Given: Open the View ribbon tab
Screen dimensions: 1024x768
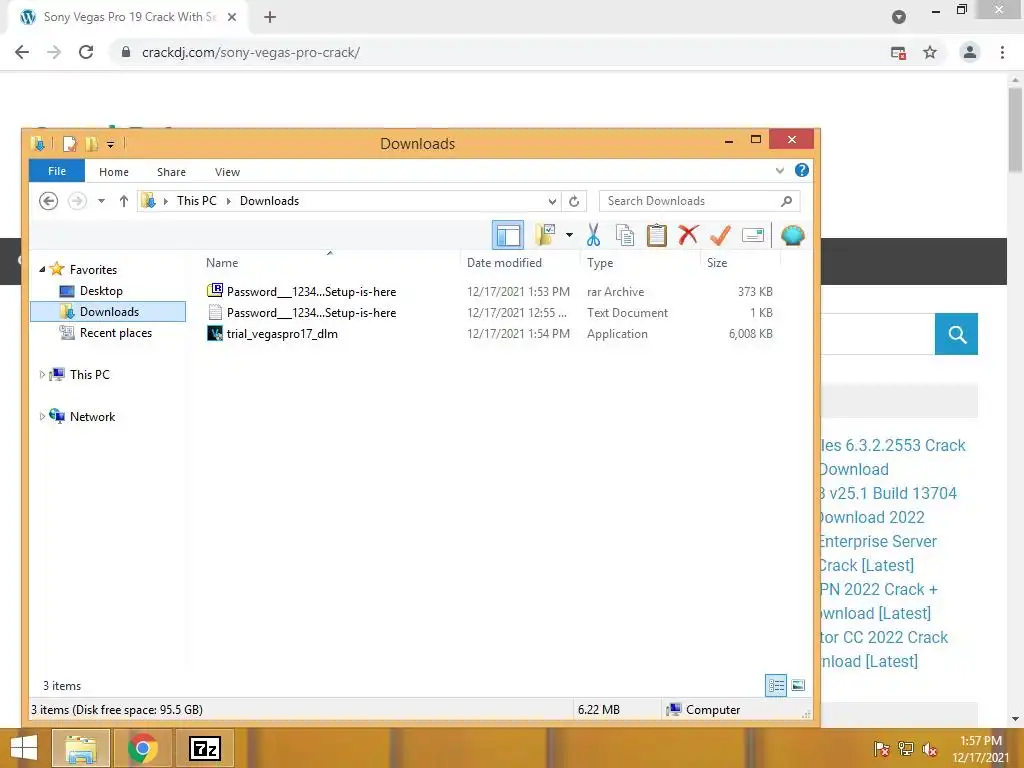Looking at the screenshot, I should point(227,172).
